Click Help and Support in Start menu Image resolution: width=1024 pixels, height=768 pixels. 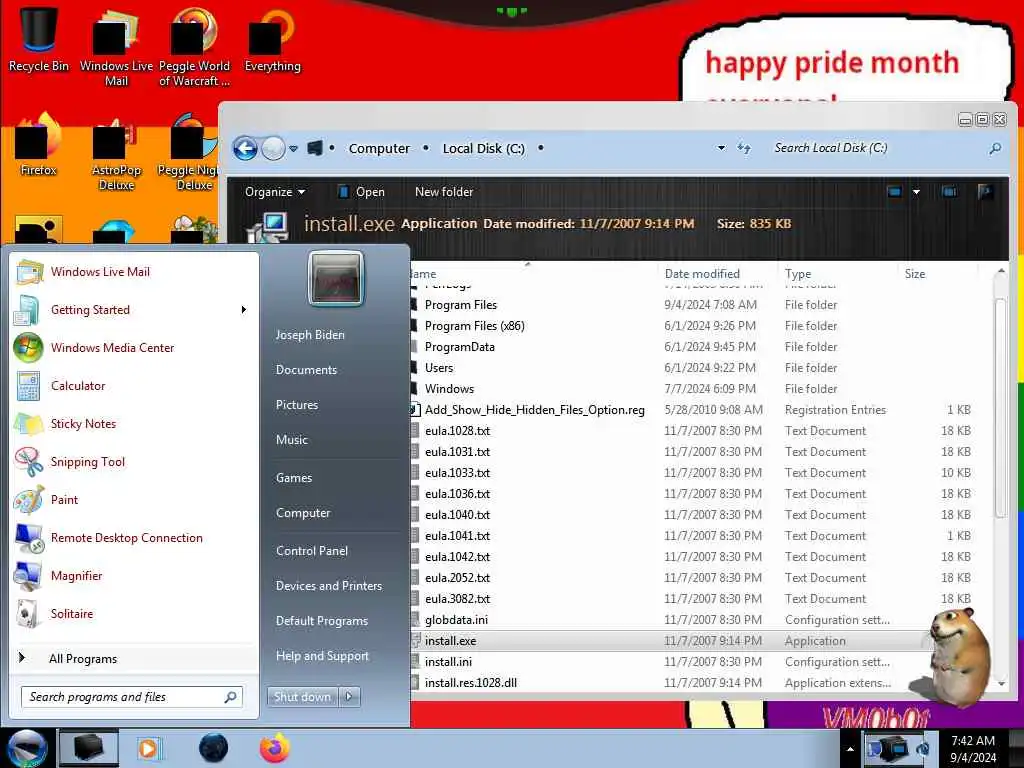(322, 656)
